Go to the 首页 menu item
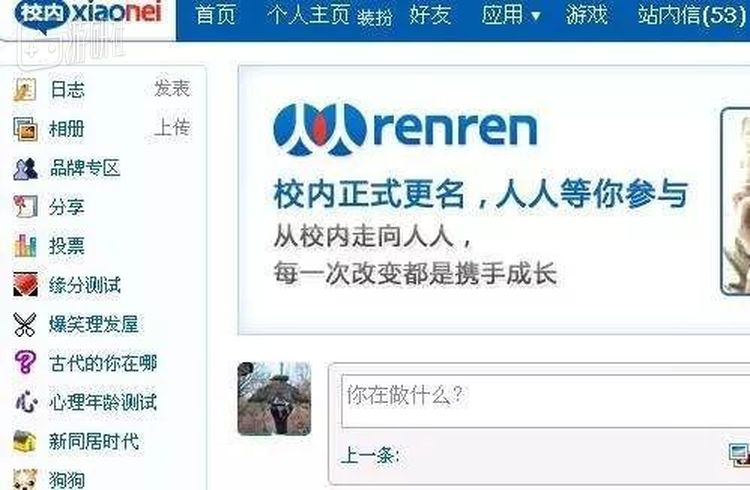This screenshot has width=750, height=490. (x=216, y=15)
